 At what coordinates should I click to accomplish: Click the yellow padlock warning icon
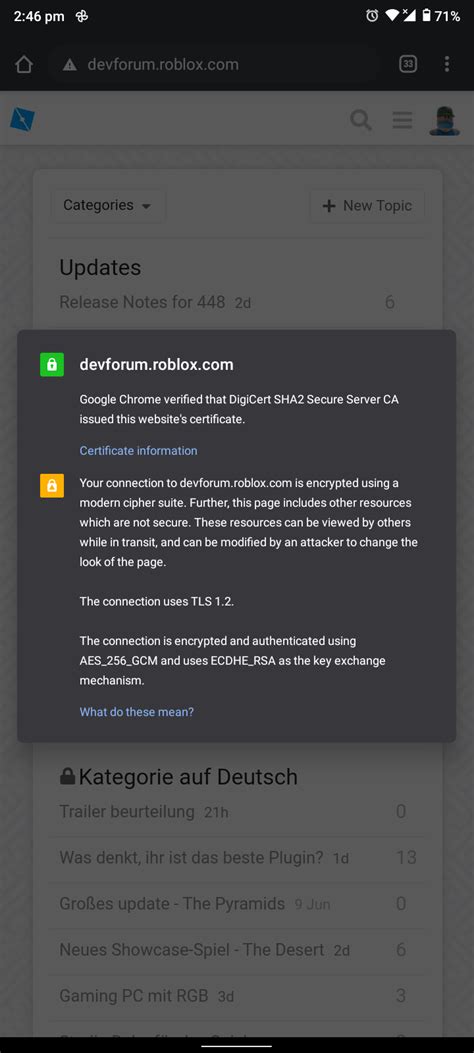(52, 486)
